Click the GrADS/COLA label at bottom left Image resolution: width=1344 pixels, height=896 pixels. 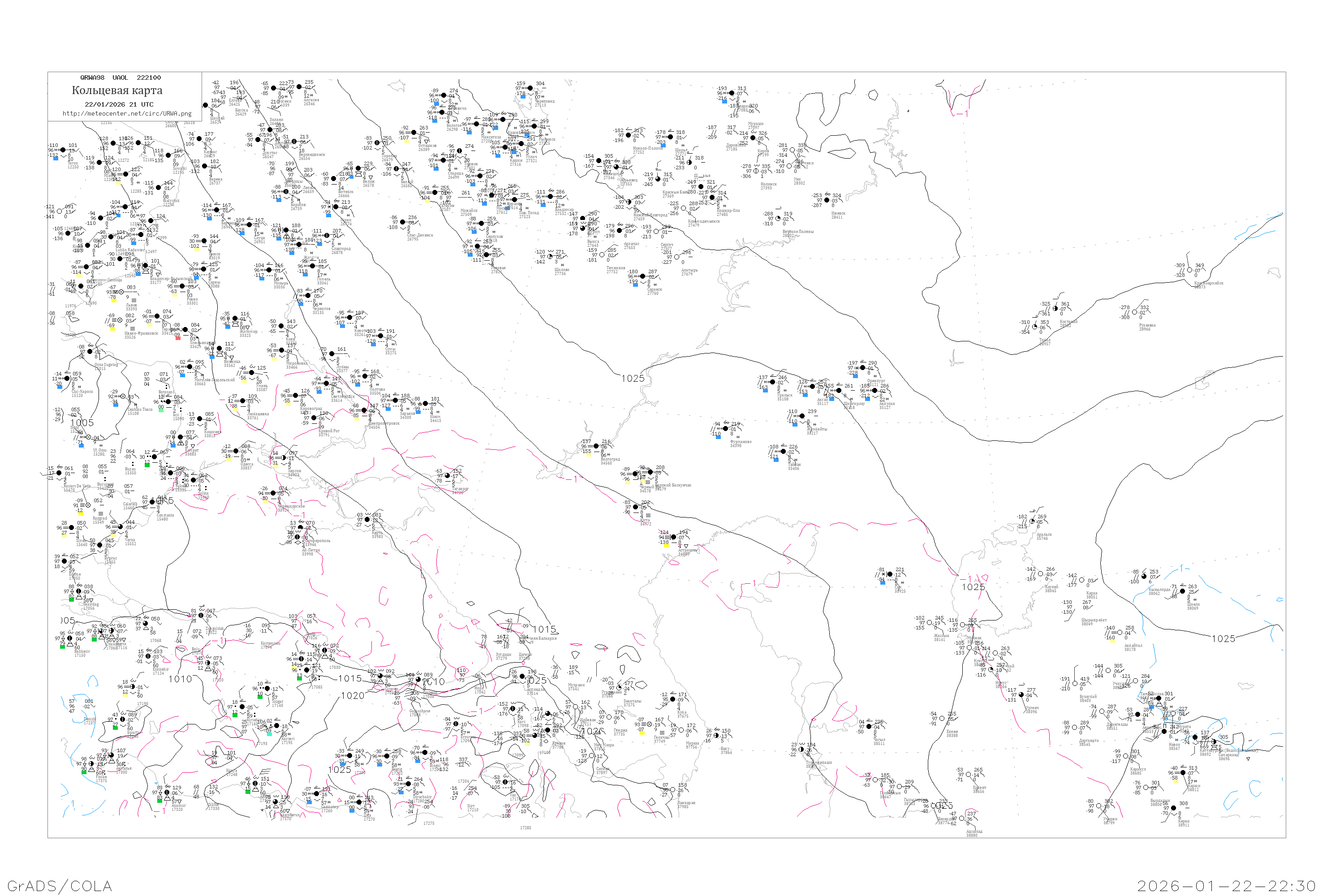click(60, 886)
